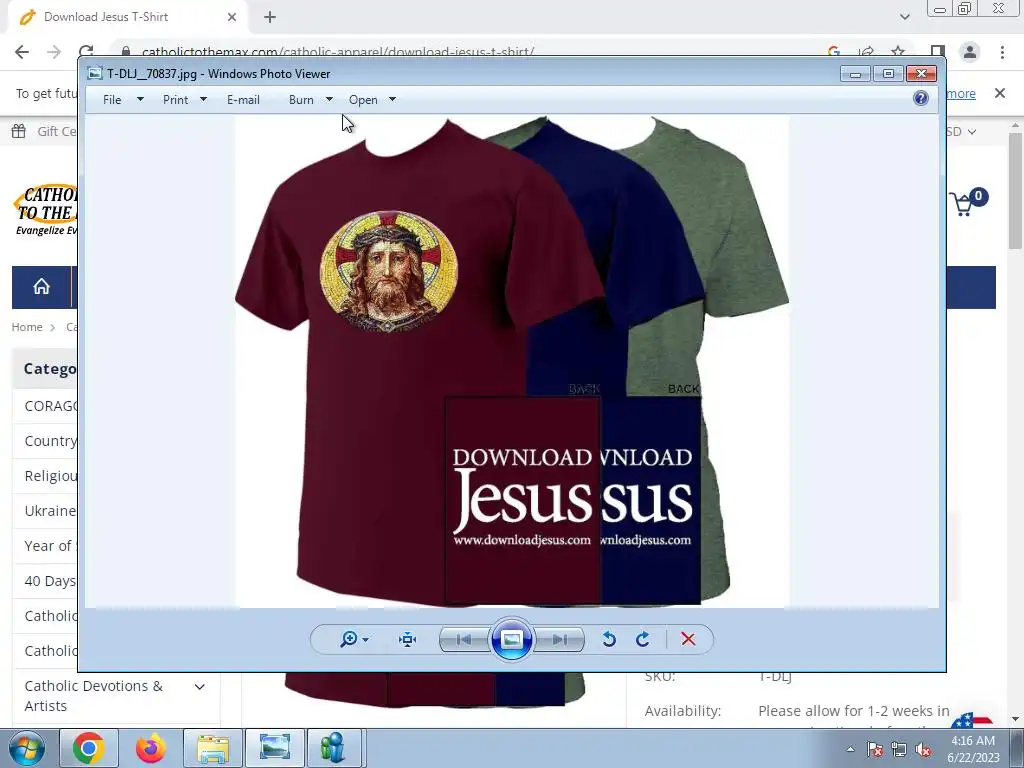
Task: Click the browser page vertical scrollbar
Action: coord(1016,191)
